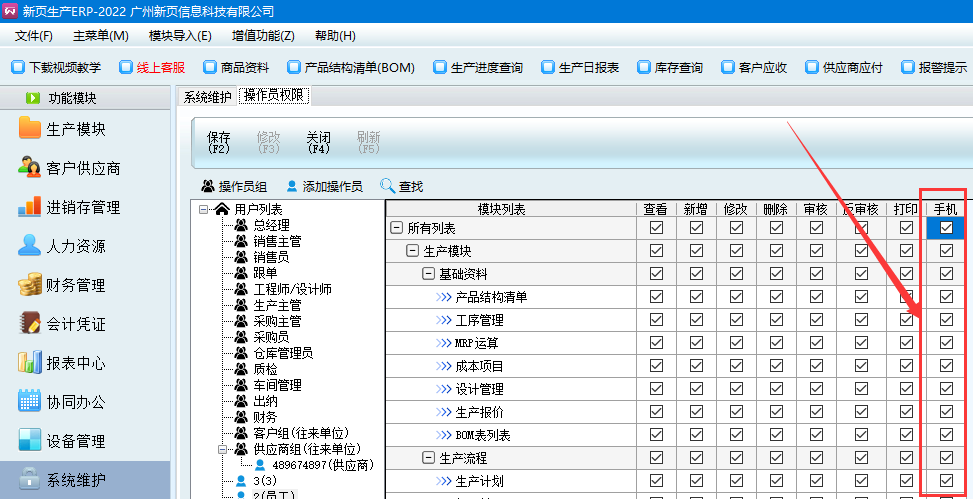Click the 关闭 (F4) button
The width and height of the screenshot is (973, 499).
pyautogui.click(x=318, y=142)
